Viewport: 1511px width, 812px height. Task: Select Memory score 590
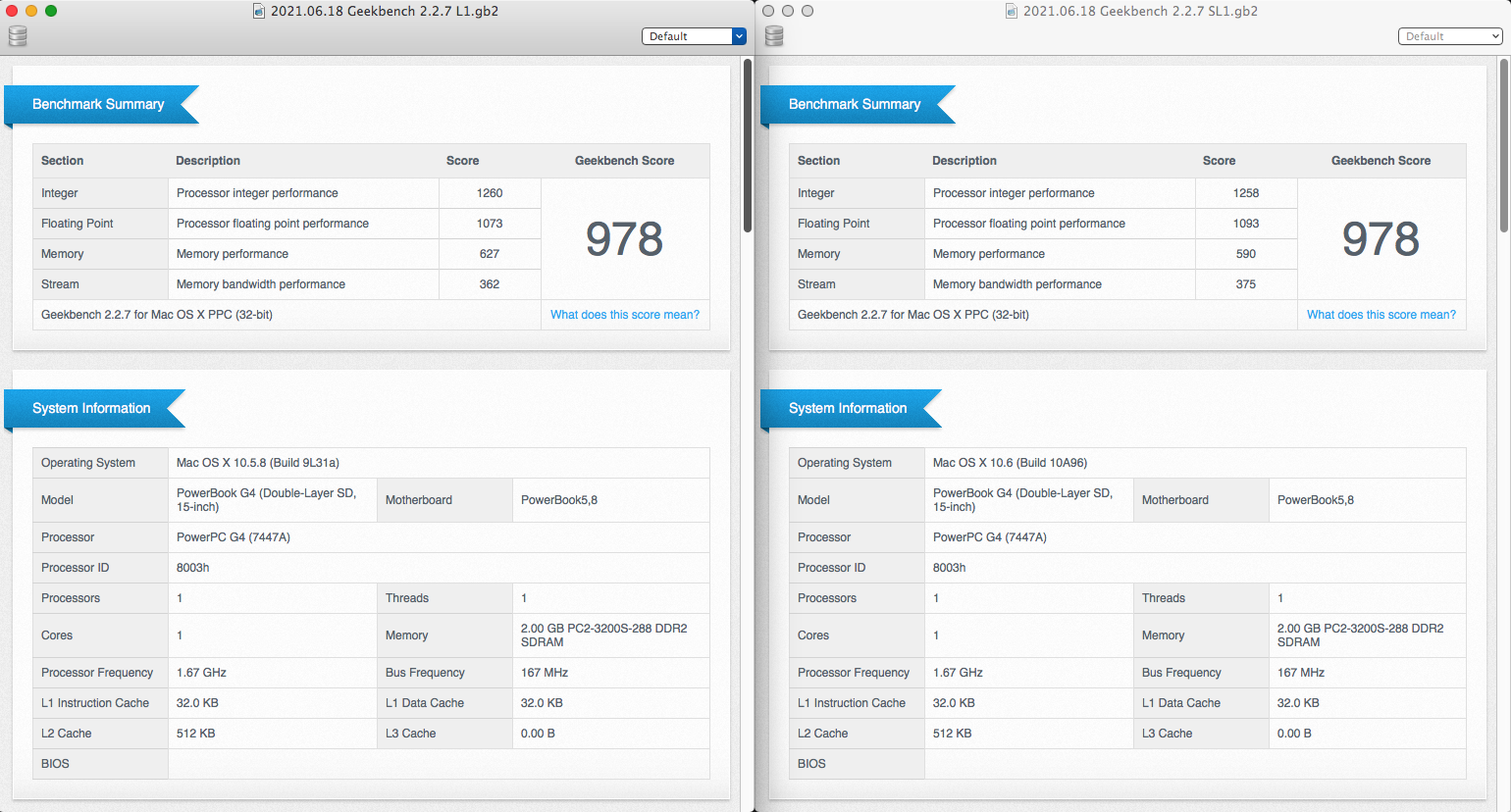(x=1246, y=254)
